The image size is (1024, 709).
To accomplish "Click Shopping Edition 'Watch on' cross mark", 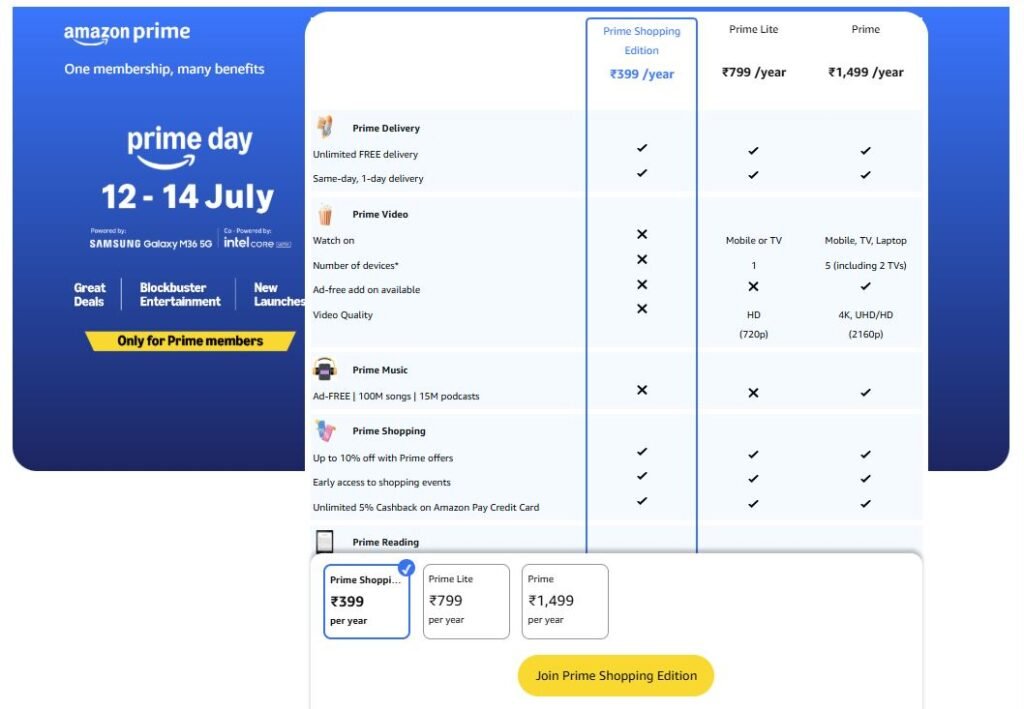I will (642, 234).
